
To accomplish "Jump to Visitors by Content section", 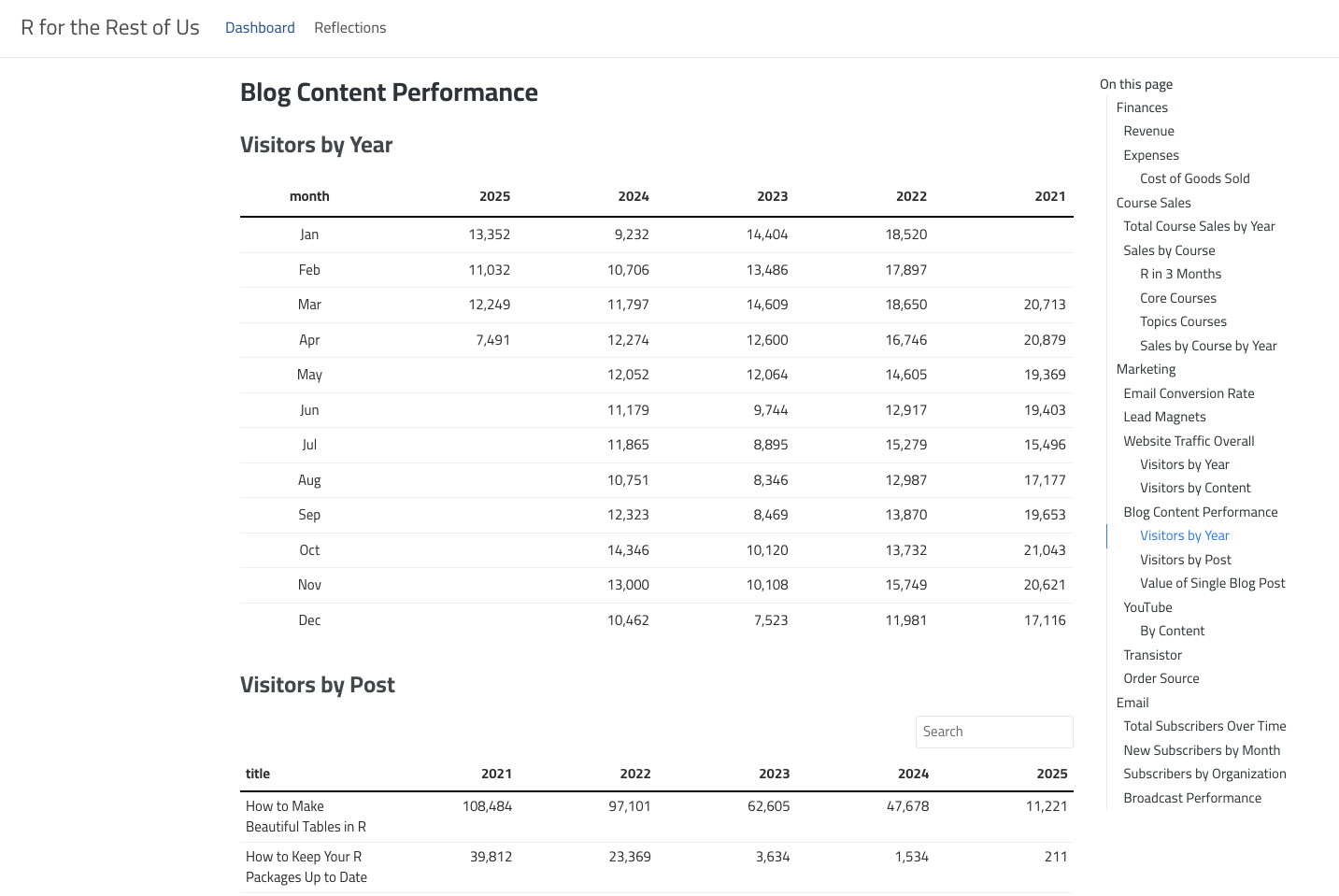I will click(1195, 488).
